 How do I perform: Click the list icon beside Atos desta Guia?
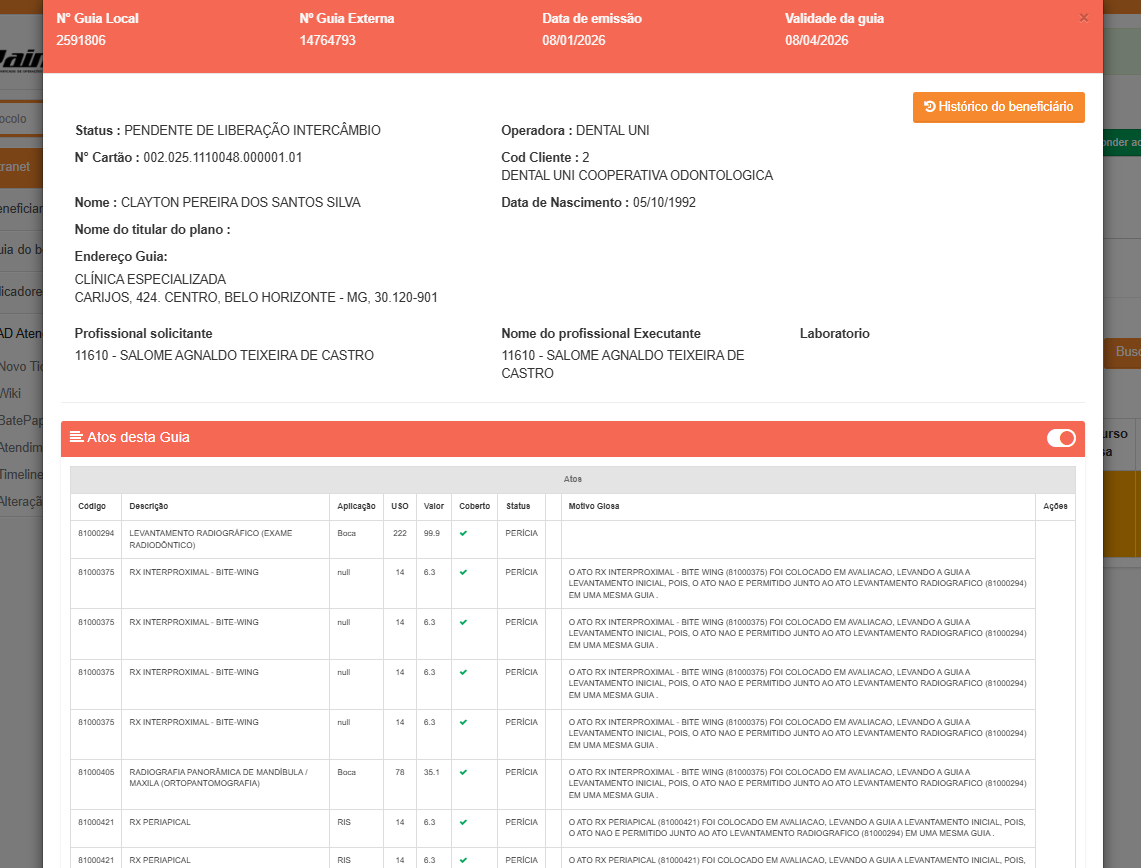tap(76, 437)
